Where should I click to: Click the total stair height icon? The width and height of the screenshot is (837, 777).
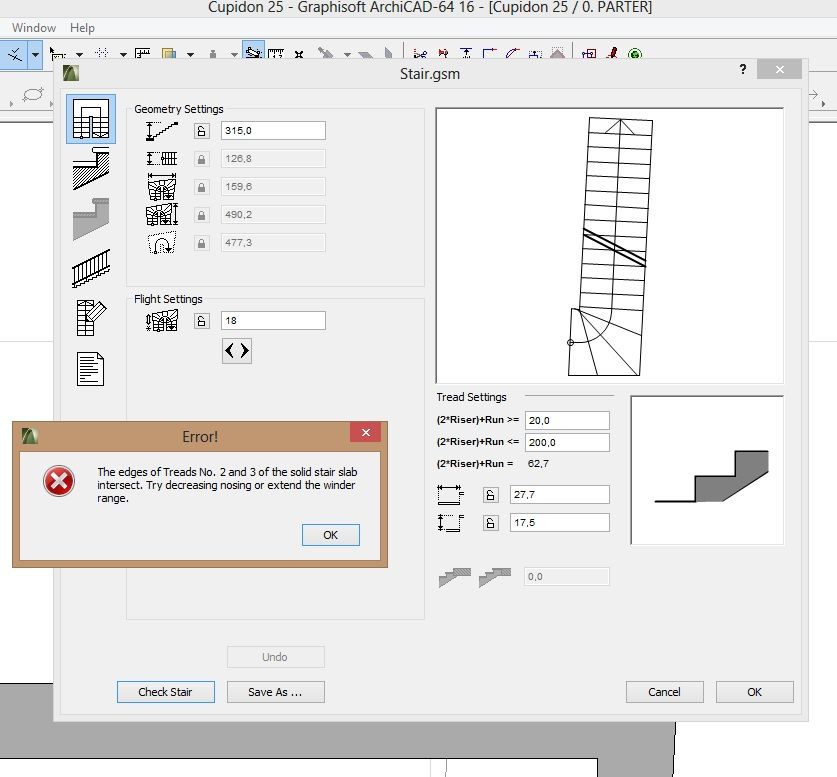click(x=162, y=131)
